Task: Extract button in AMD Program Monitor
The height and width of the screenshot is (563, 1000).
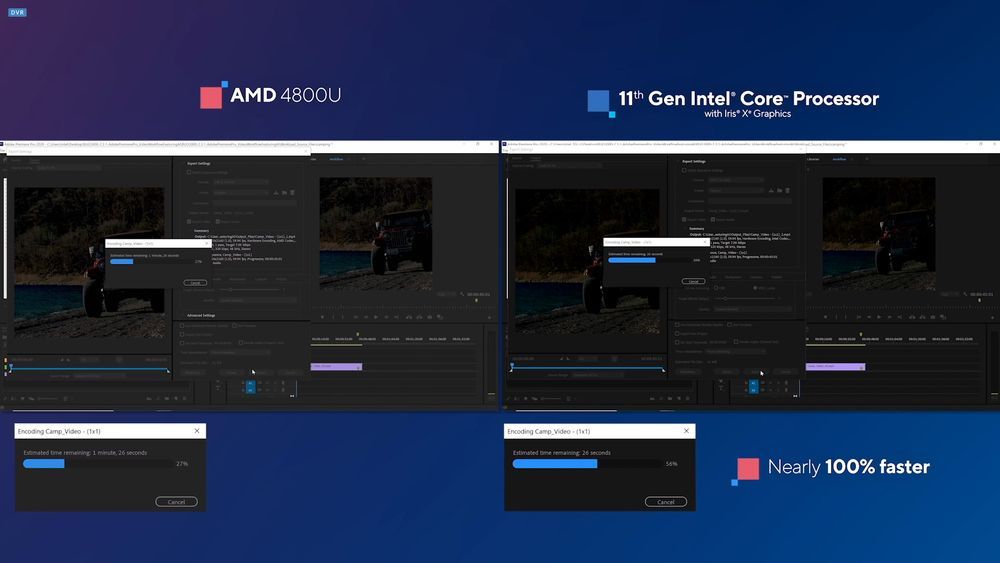Action: [419, 317]
